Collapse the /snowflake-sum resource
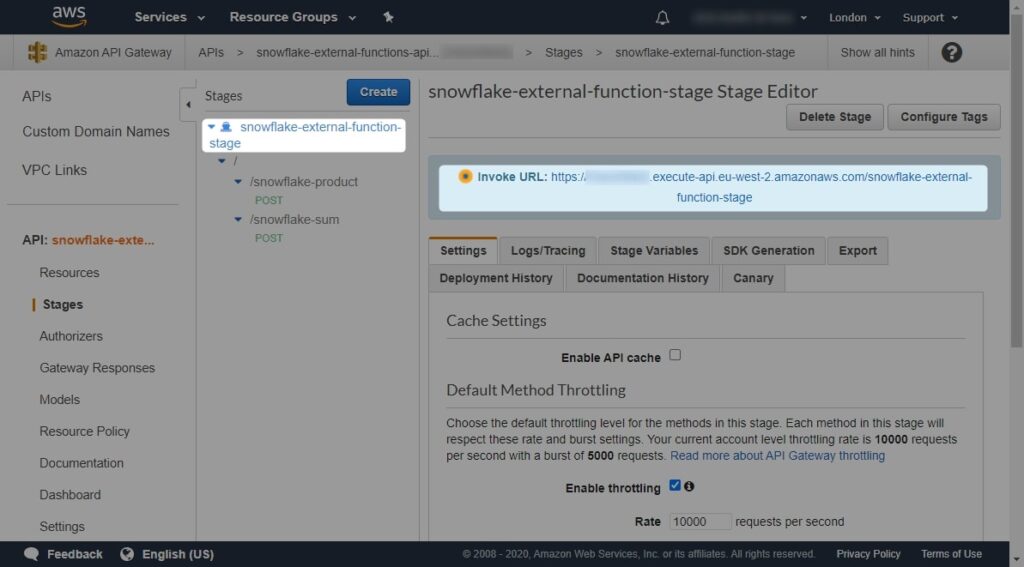The image size is (1024, 567). tap(238, 219)
